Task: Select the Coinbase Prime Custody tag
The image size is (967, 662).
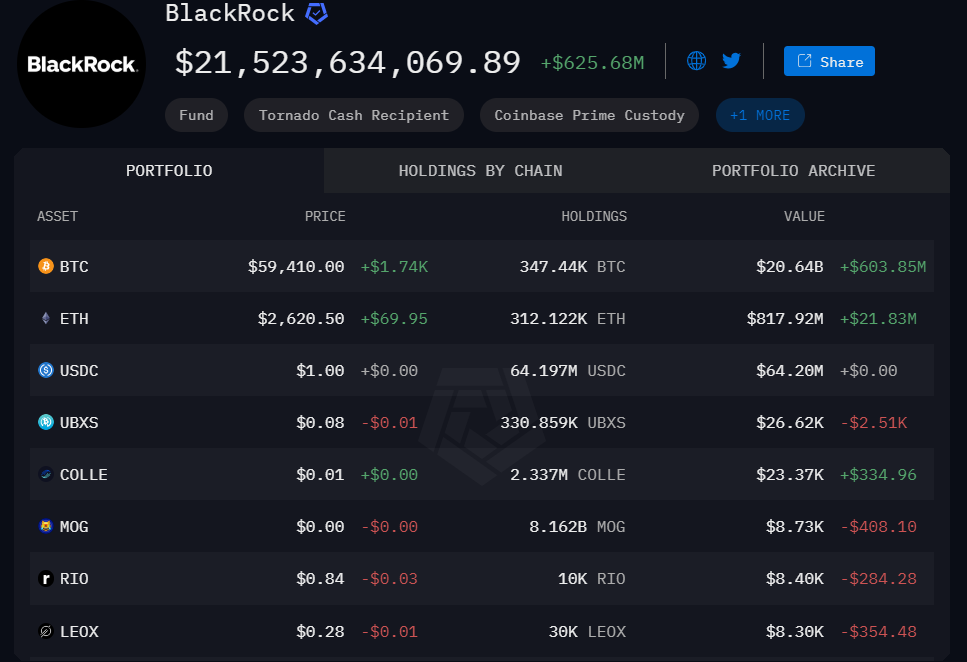Action: 589,115
